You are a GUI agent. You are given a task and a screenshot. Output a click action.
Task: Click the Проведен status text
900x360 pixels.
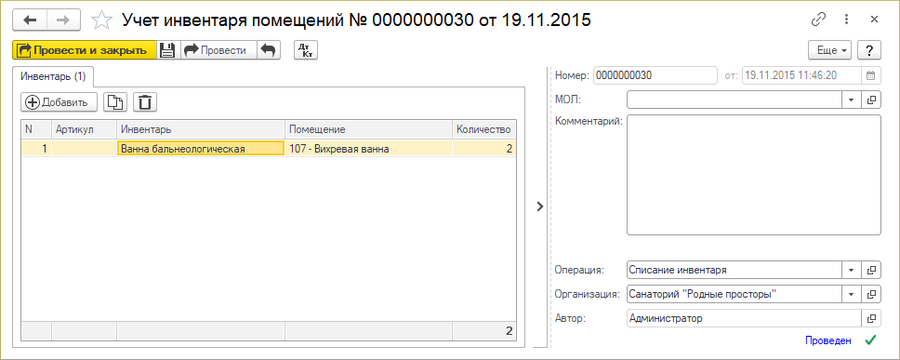828,341
